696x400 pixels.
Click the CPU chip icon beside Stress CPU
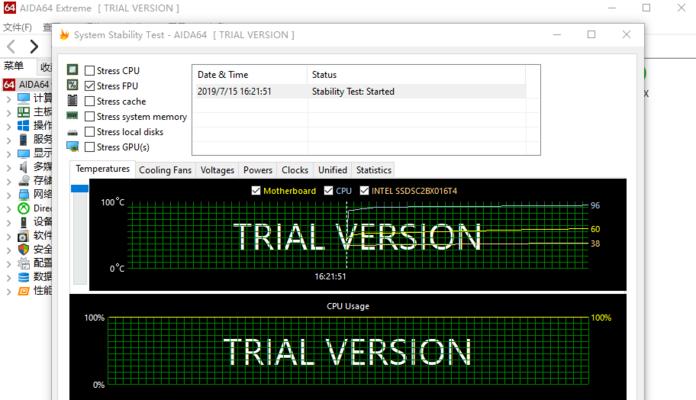72,70
